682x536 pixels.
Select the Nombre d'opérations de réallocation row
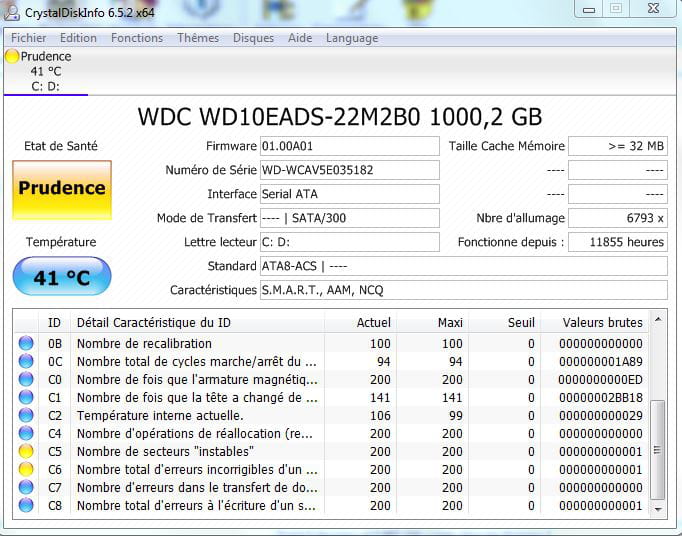pos(331,433)
